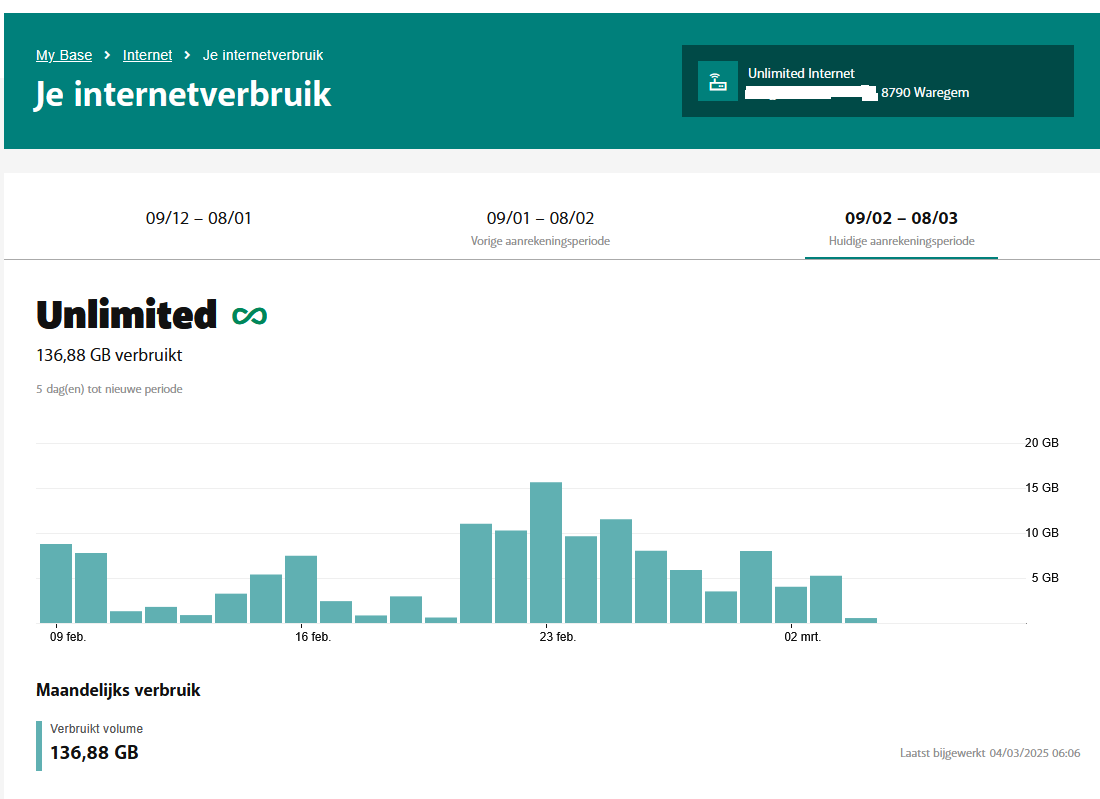This screenshot has width=1100, height=799.
Task: Open the Unlimited Internet Waregem address panel
Action: tap(877, 82)
